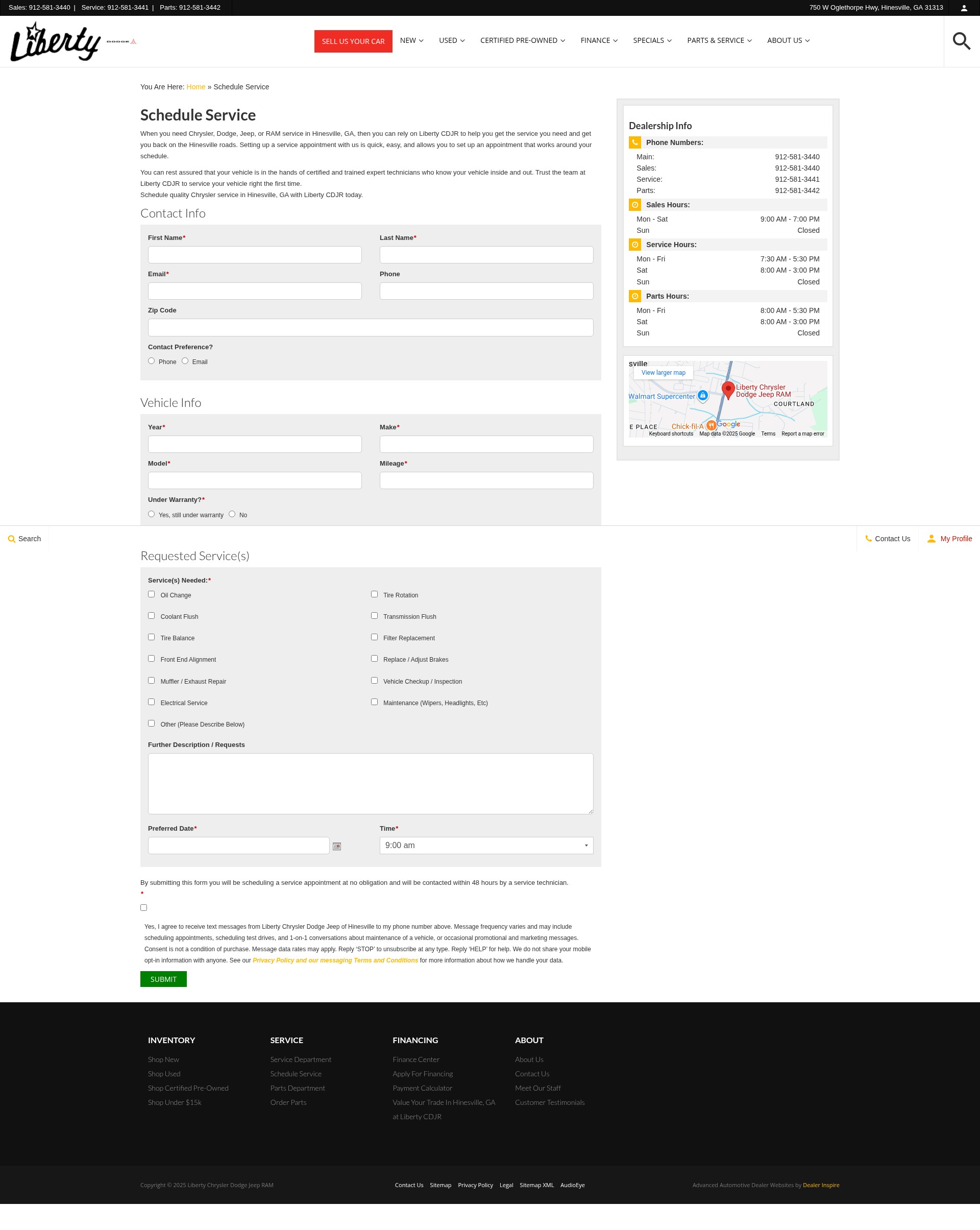Screen dimensions: 980x1230
Task: Click the clock icon beside Parts Hours
Action: tap(635, 296)
